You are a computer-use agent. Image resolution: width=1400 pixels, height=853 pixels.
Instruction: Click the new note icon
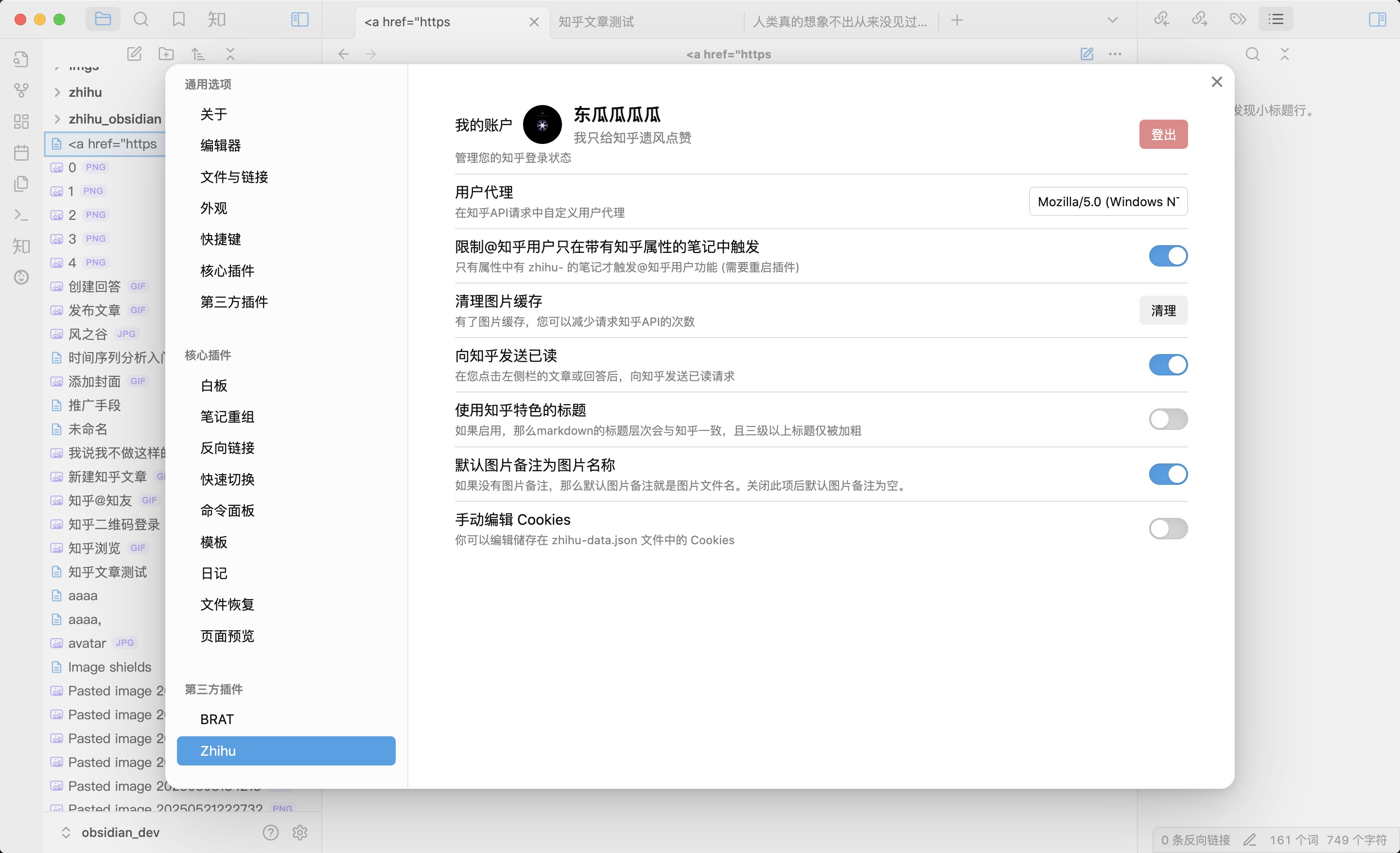tap(134, 54)
